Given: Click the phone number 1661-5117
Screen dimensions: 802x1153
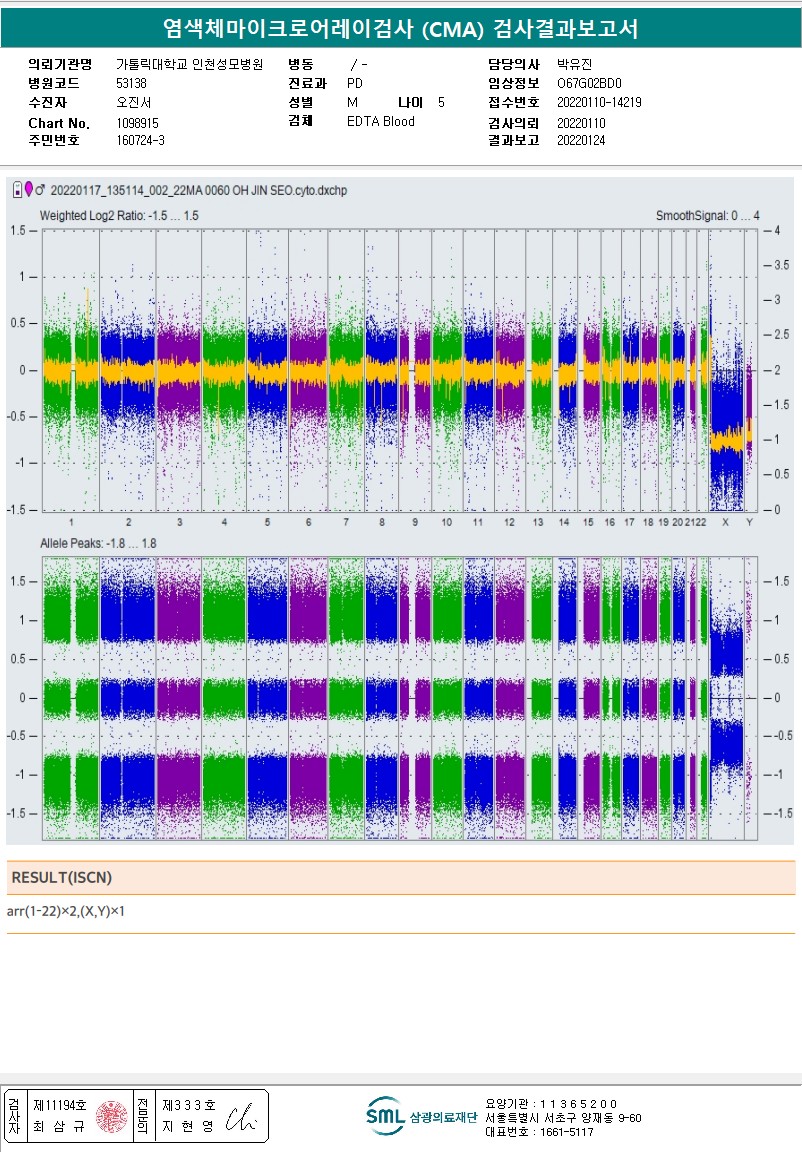Looking at the screenshot, I should point(567,1132).
